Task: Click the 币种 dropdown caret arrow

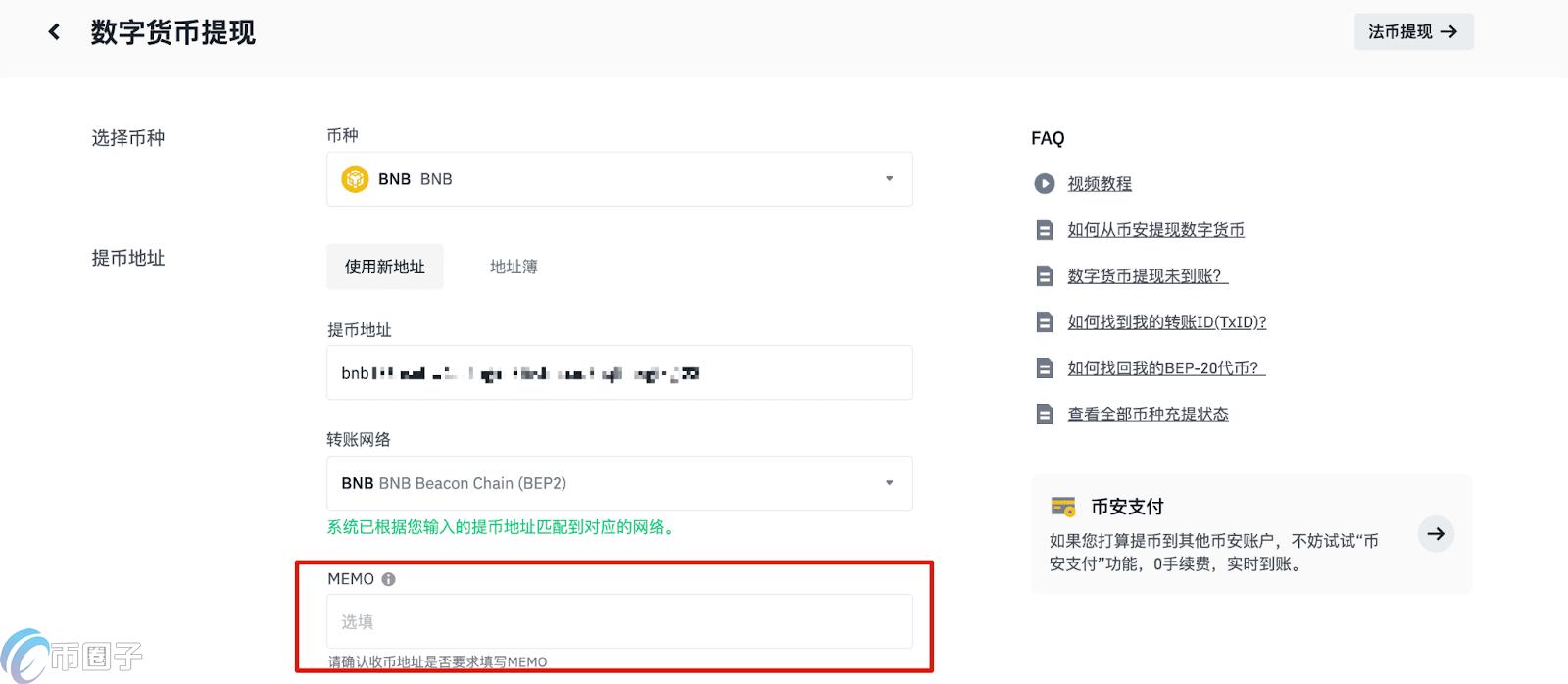Action: click(889, 179)
